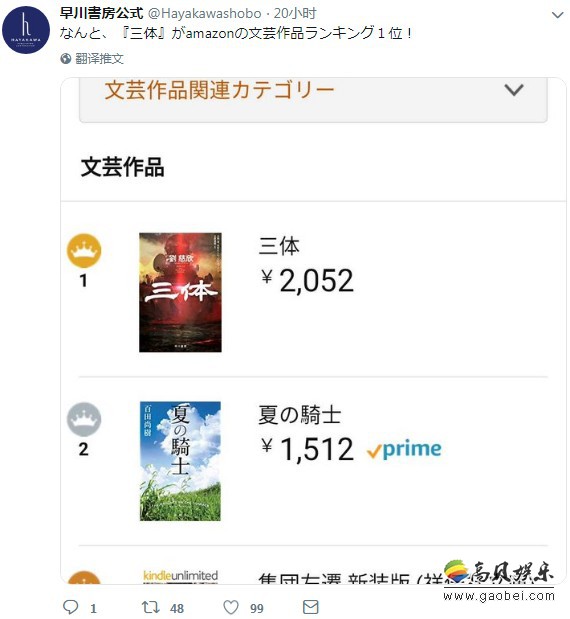The width and height of the screenshot is (570, 619).
Task: Click the Hayakawa profile avatar
Action: [26, 30]
